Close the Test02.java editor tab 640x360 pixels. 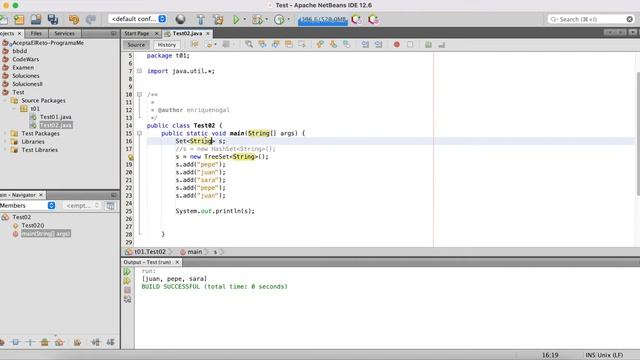pyautogui.click(x=208, y=33)
